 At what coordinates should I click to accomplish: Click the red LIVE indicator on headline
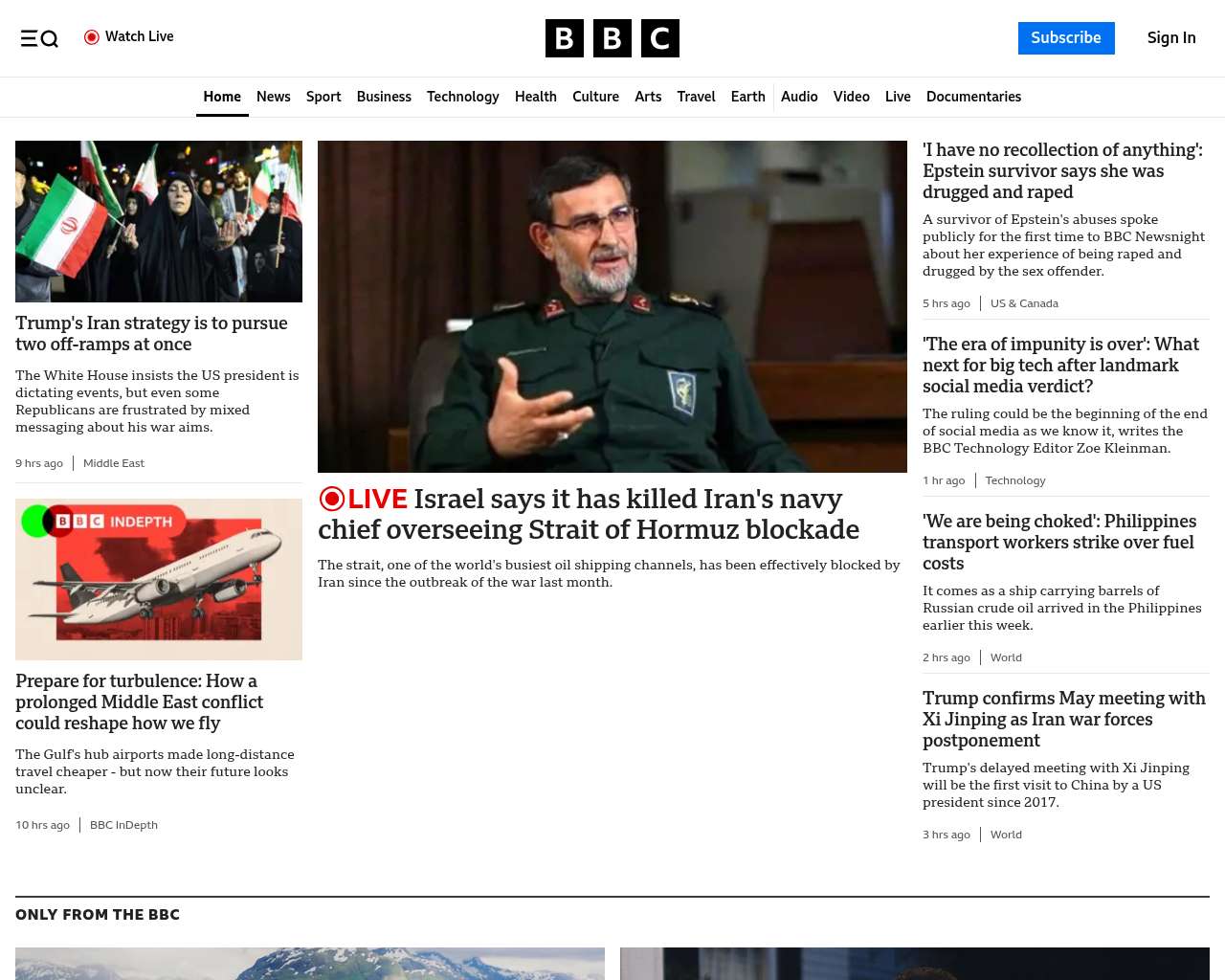point(364,499)
